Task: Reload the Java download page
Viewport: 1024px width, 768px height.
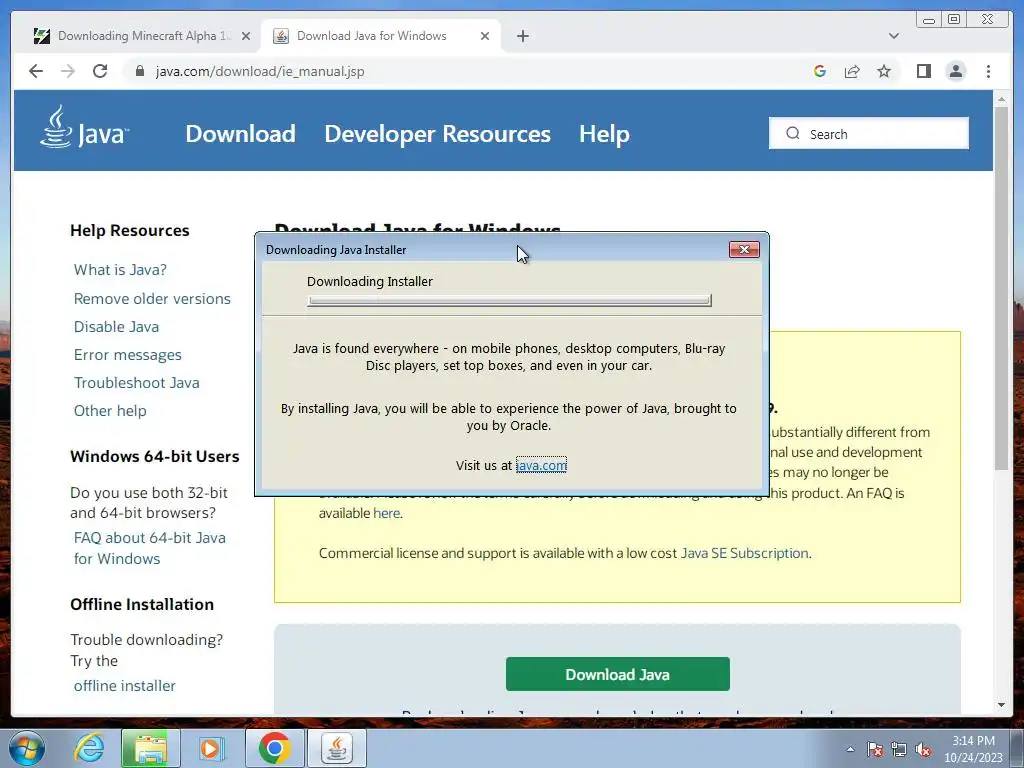Action: coord(100,71)
